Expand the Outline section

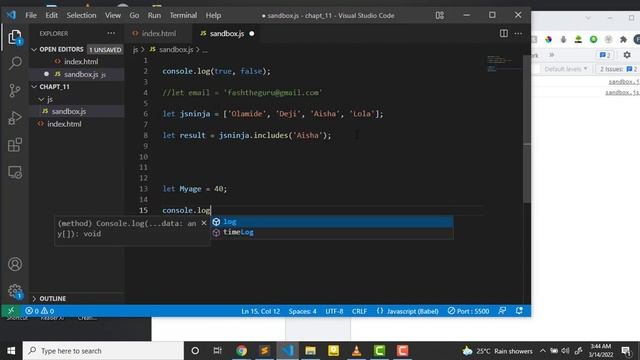pyautogui.click(x=77, y=298)
